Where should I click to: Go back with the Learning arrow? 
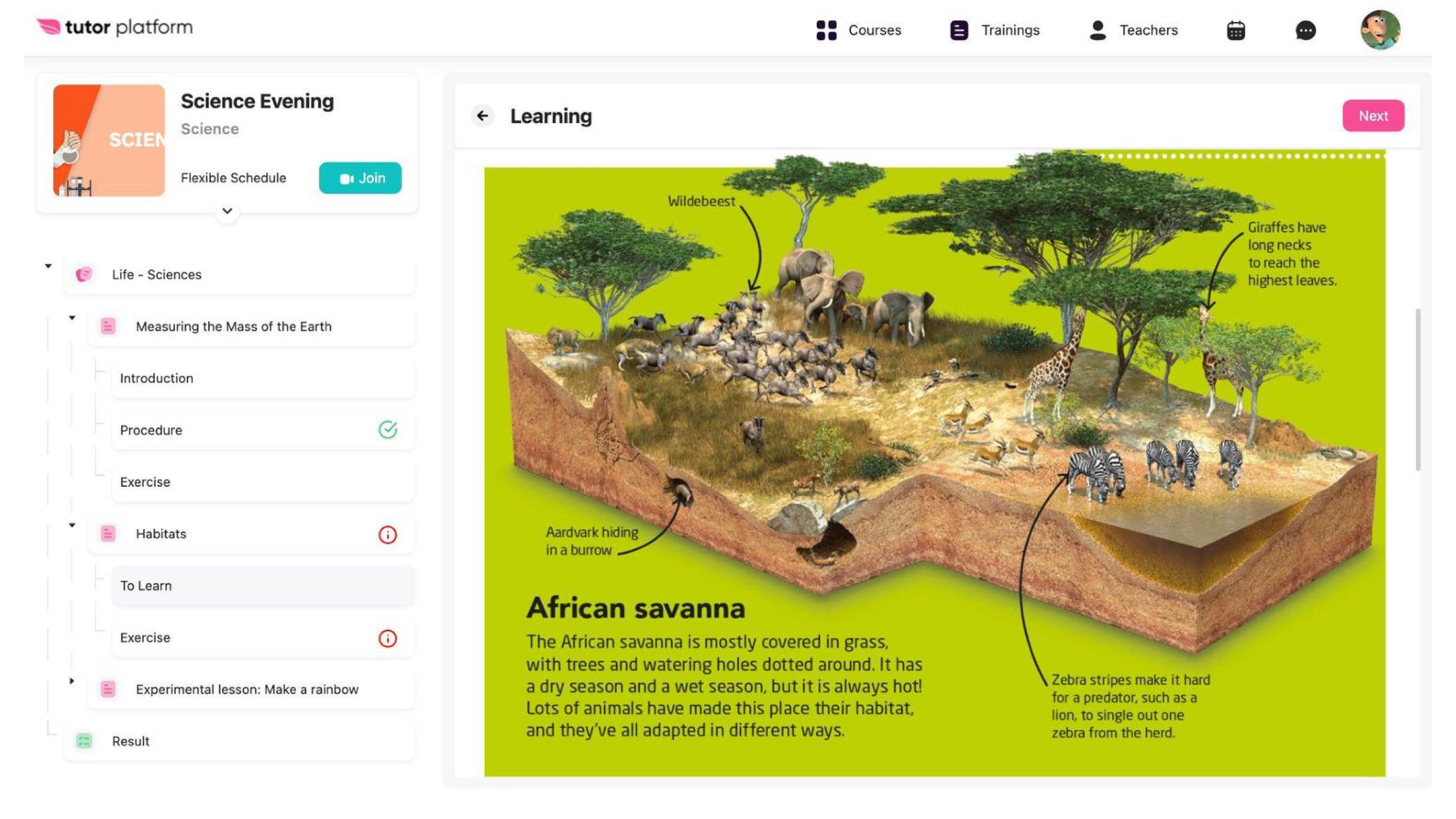point(482,116)
